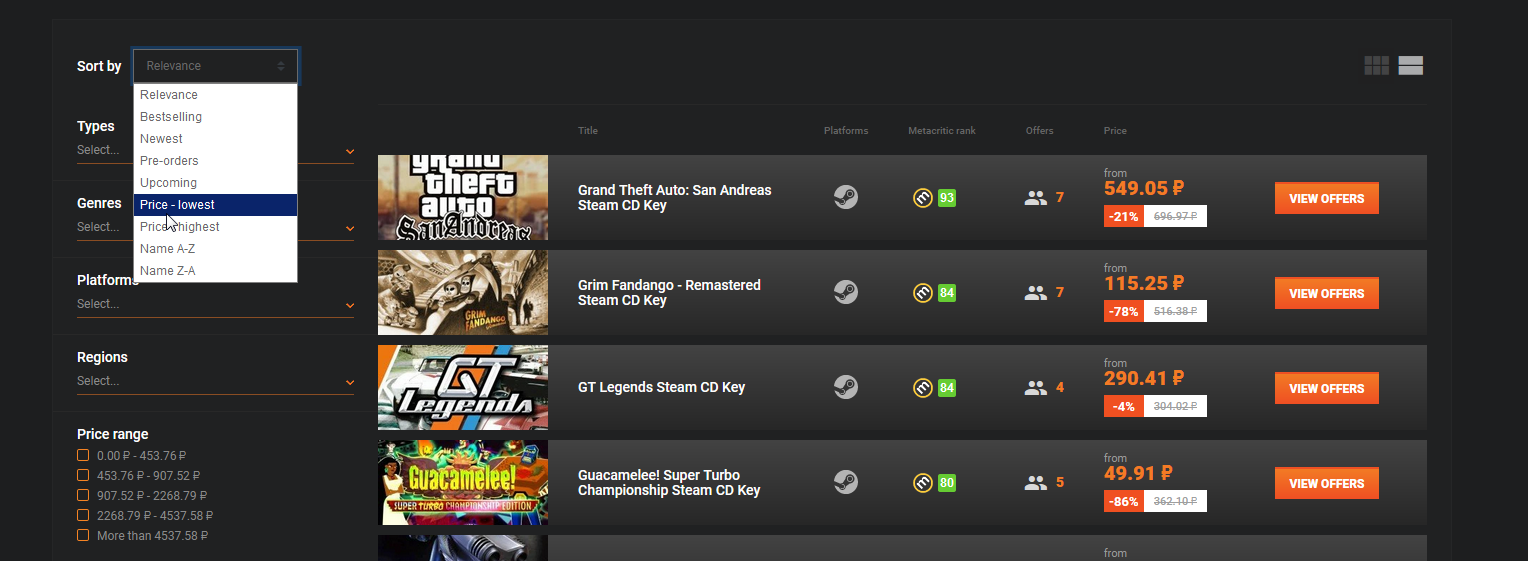The image size is (1528, 561).
Task: Click the -78% discount badge
Action: click(x=1124, y=311)
